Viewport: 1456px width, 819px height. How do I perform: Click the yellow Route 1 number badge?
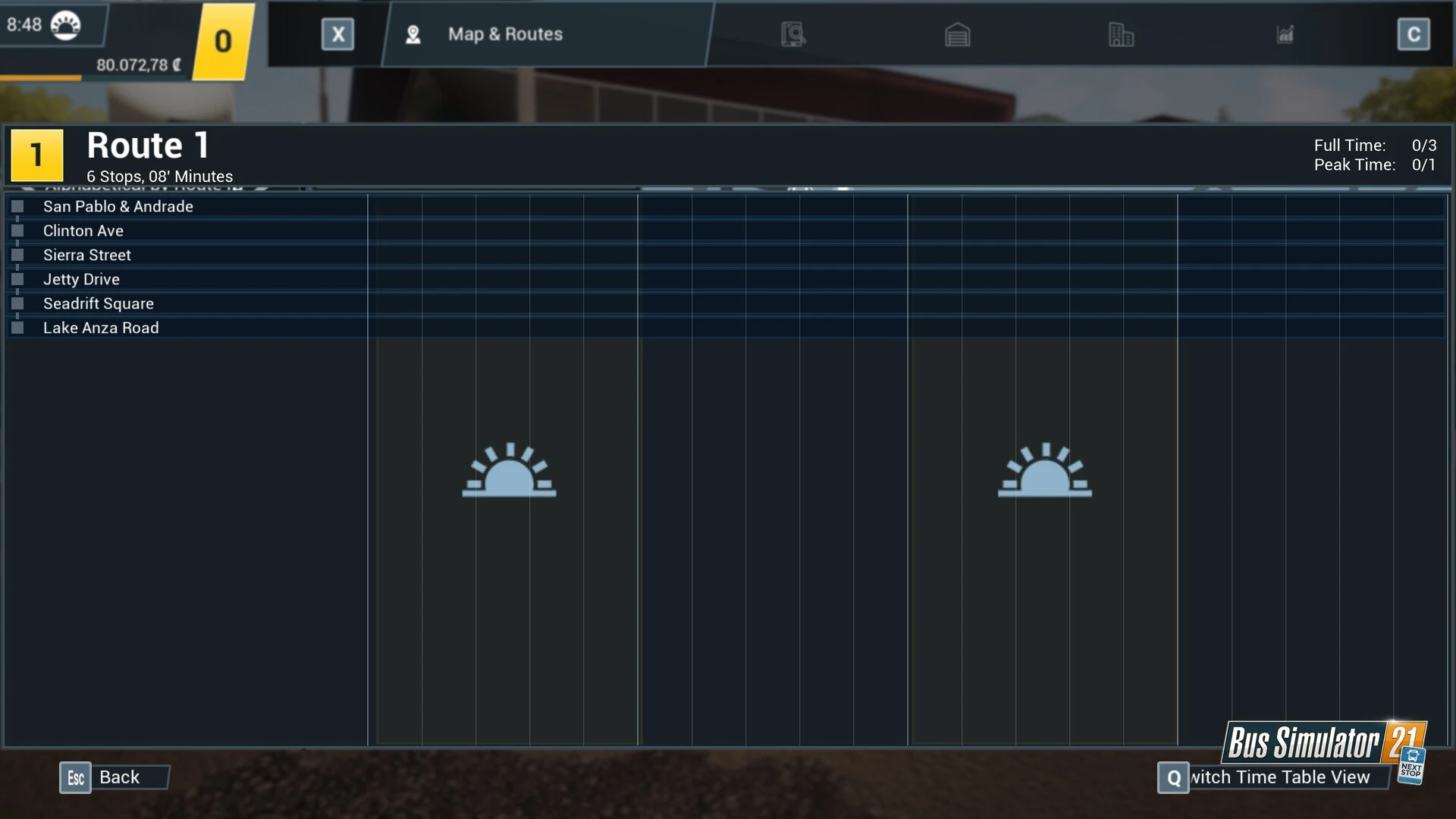coord(36,155)
